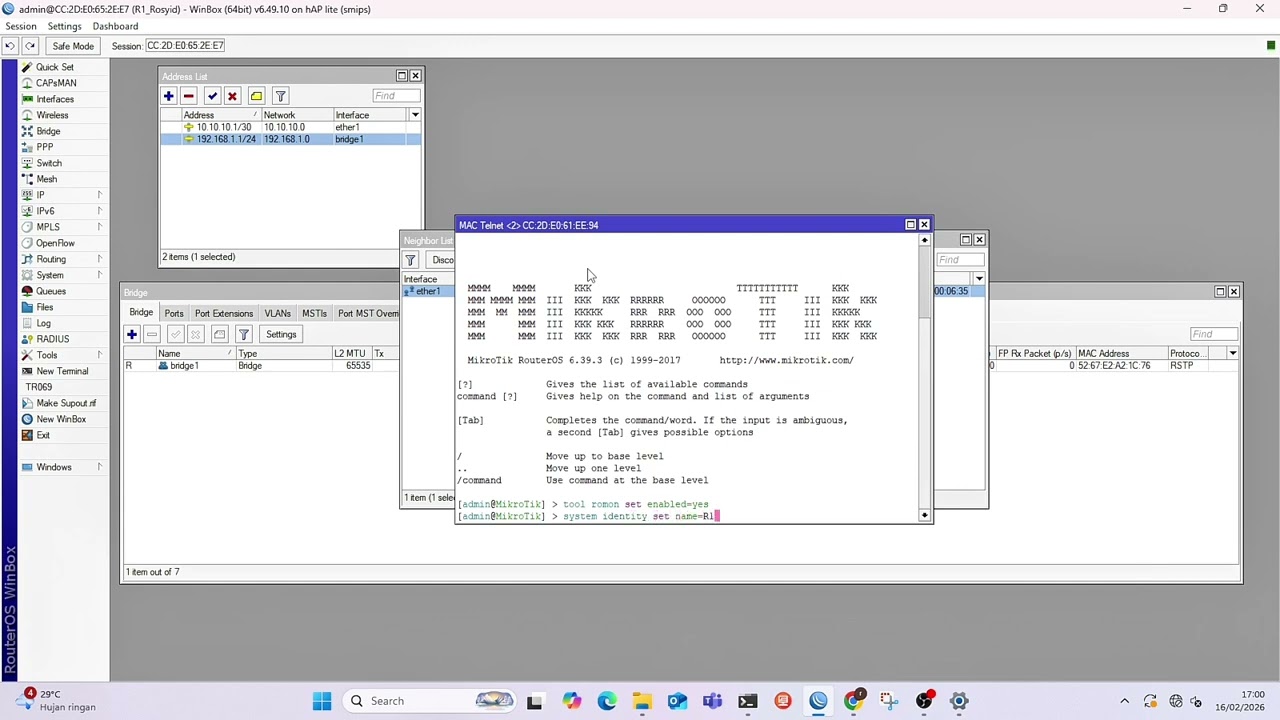
Task: Open the column dropdown in the Bridge window
Action: [x=1233, y=353]
